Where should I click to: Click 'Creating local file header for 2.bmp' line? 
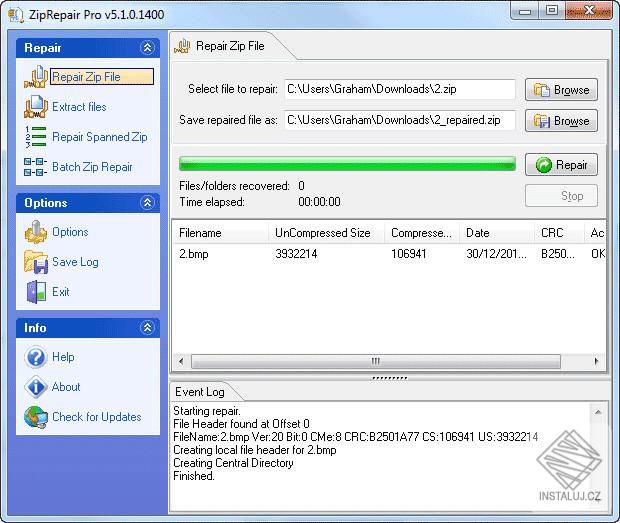[x=255, y=450]
